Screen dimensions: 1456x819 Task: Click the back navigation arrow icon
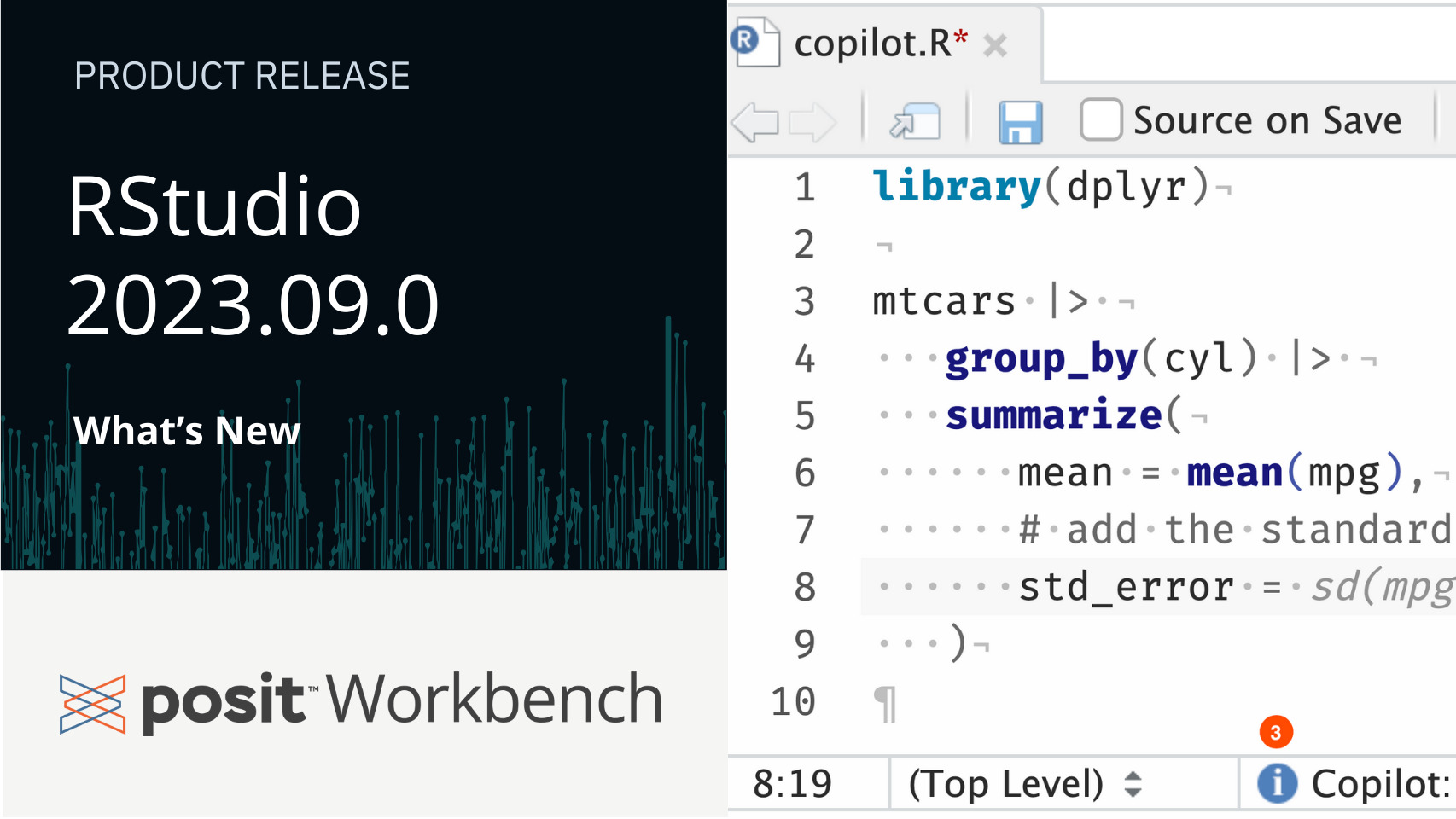[x=756, y=122]
